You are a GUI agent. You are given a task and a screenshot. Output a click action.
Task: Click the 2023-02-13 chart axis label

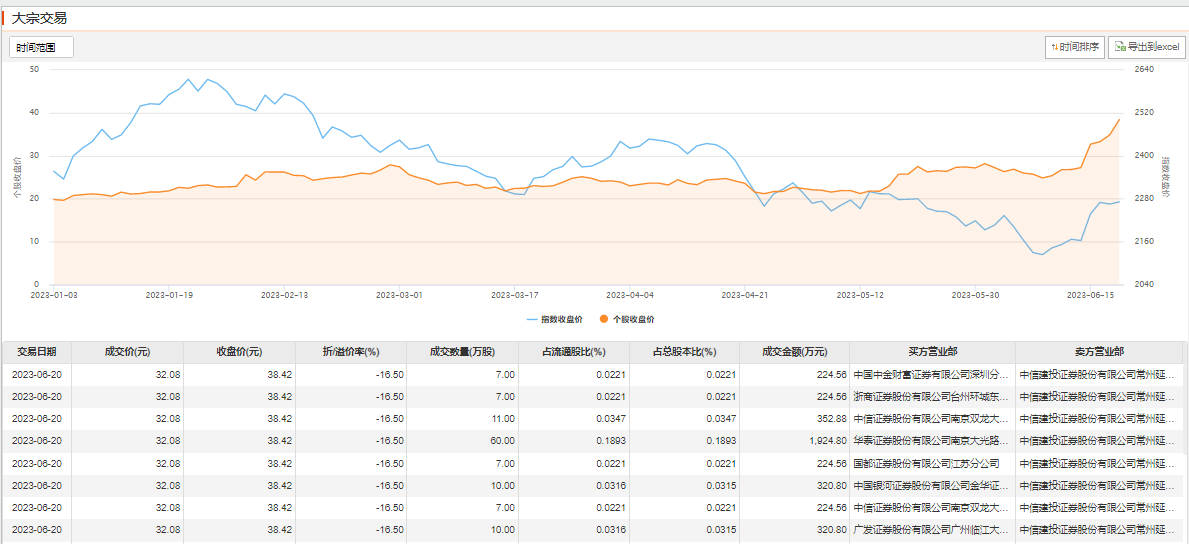[284, 294]
